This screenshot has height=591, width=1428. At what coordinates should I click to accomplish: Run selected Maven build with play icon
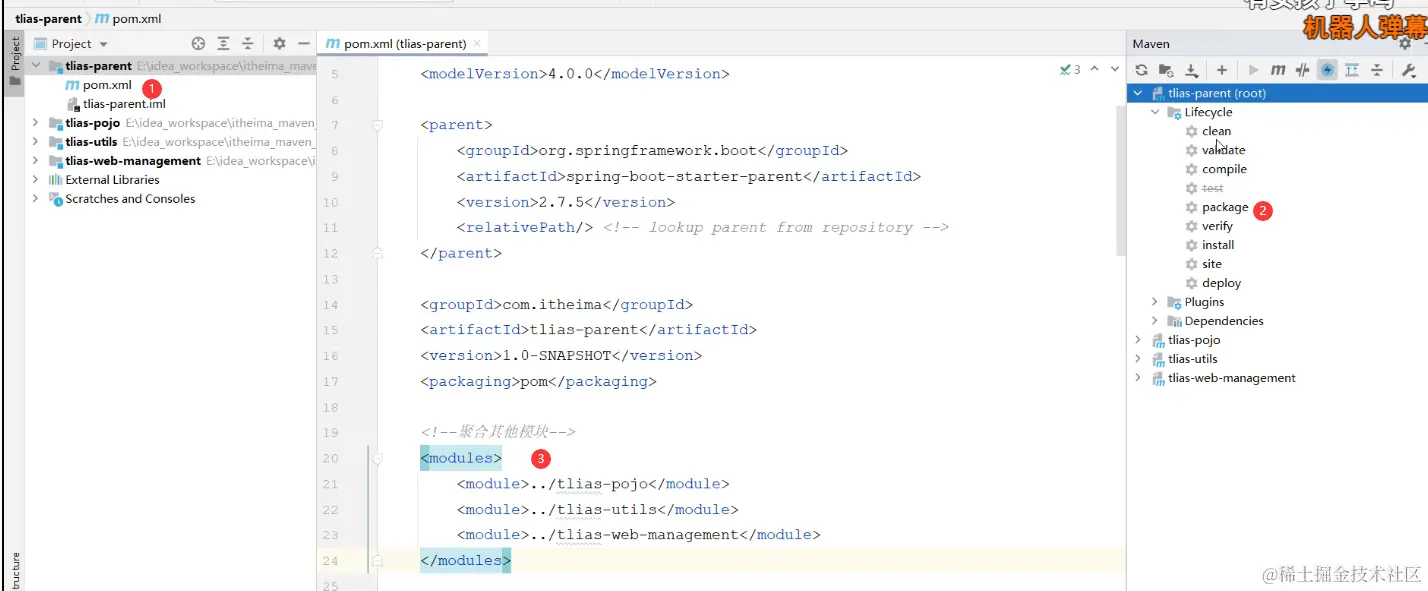[x=1253, y=70]
